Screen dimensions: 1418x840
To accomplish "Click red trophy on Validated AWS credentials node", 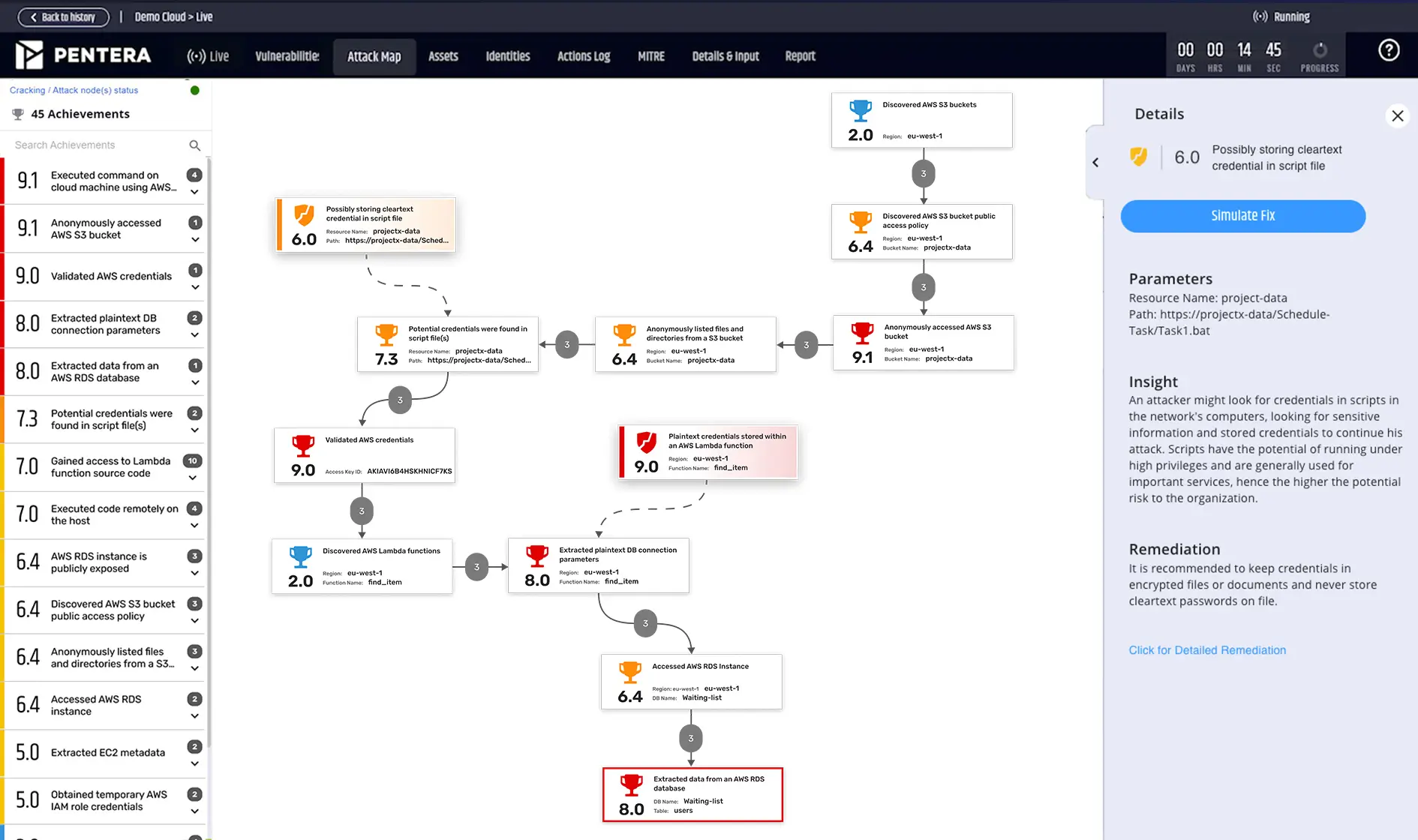I will (x=303, y=445).
